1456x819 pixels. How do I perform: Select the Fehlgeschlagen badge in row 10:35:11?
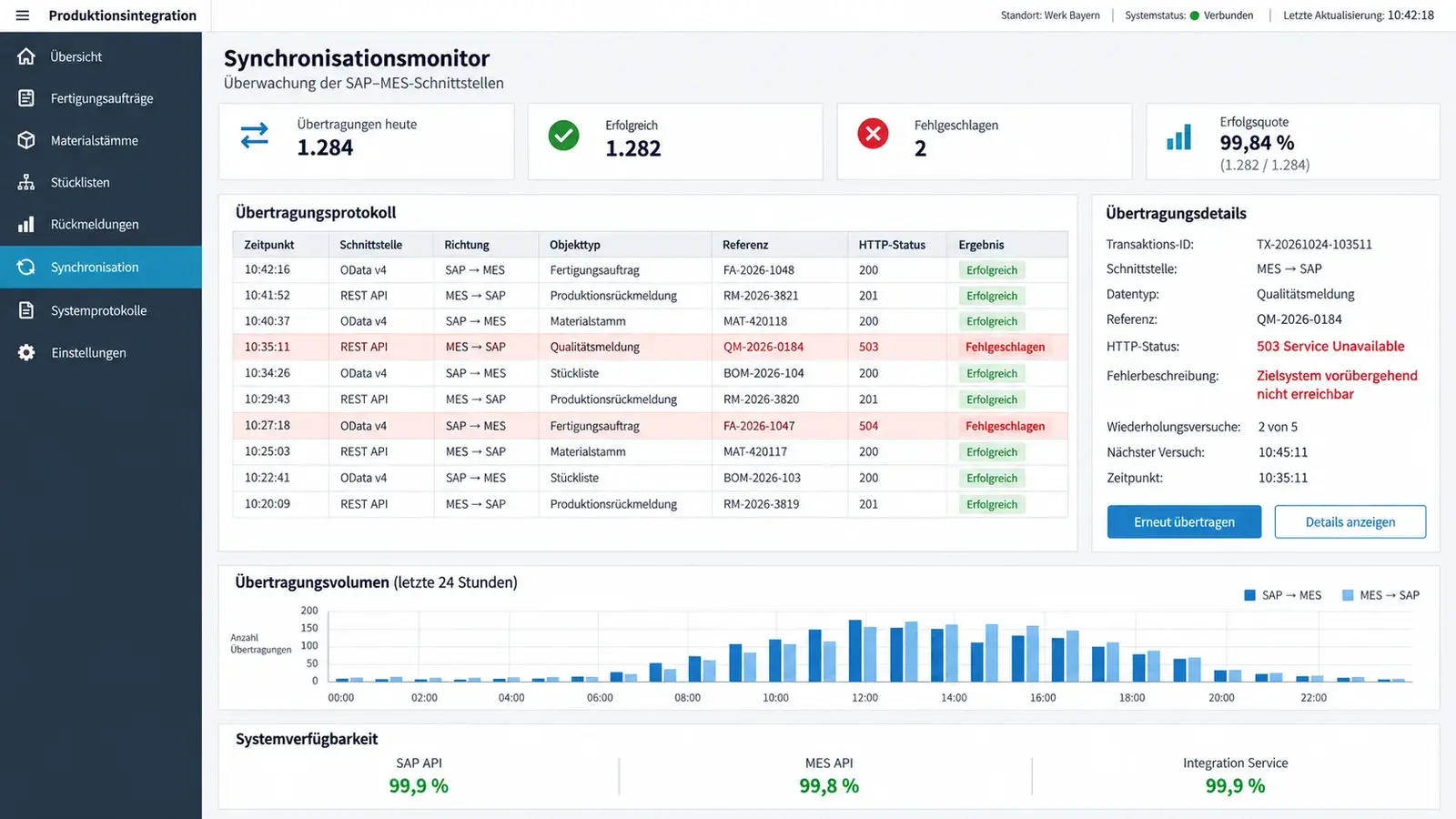[x=1005, y=347]
